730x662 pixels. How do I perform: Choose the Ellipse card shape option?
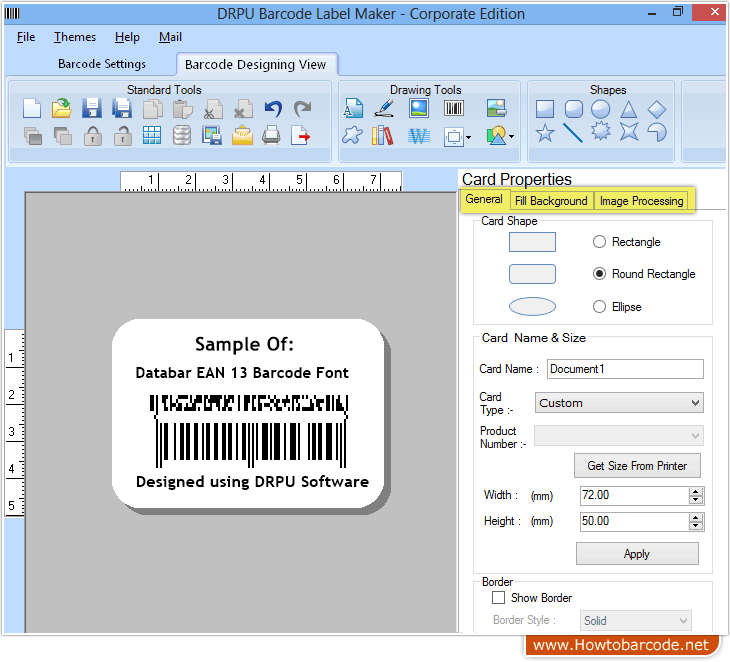(600, 307)
